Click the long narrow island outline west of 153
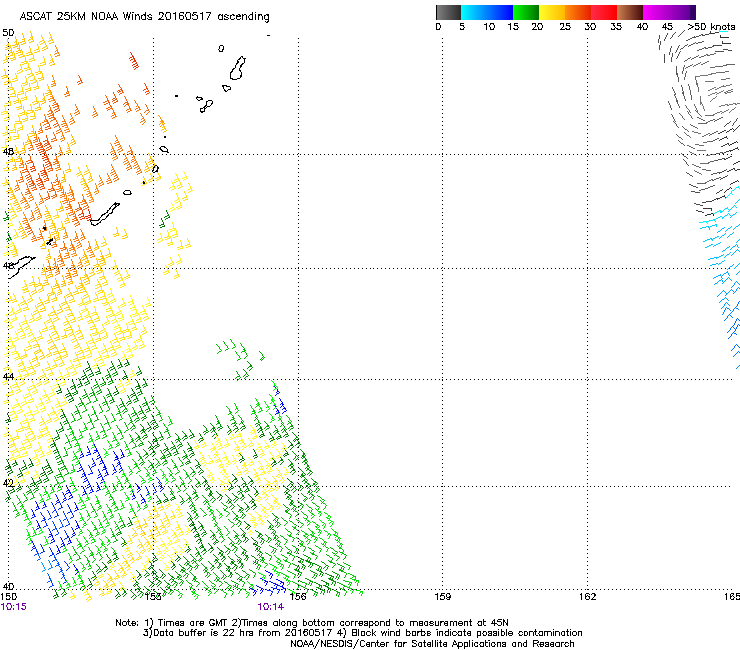This screenshot has height=650, width=740. point(105,214)
